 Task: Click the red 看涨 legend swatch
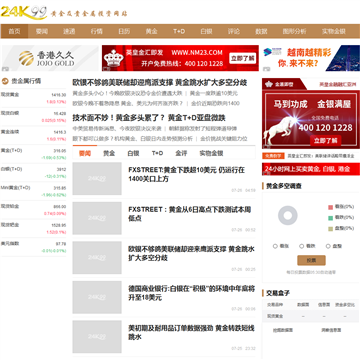[x=330, y=207]
